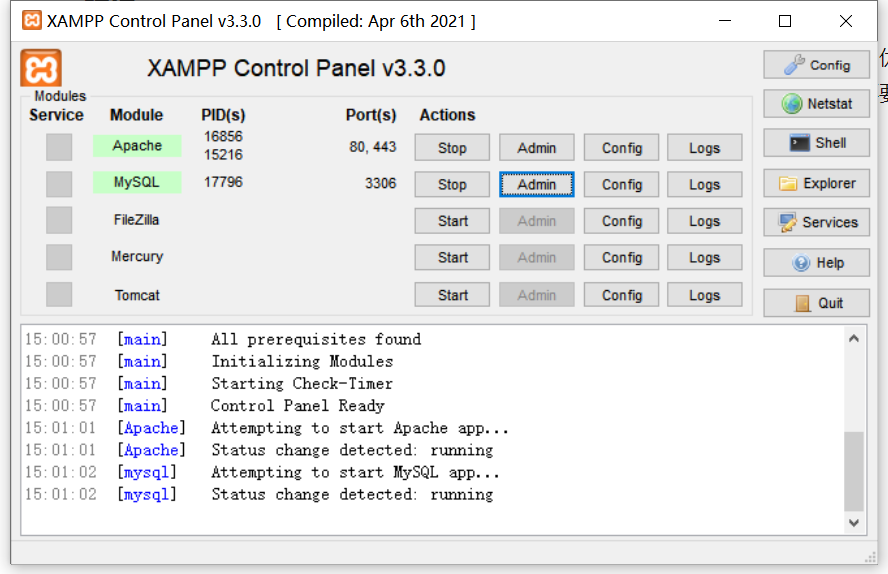Open Mercury Config options
The width and height of the screenshot is (888, 574).
click(621, 258)
